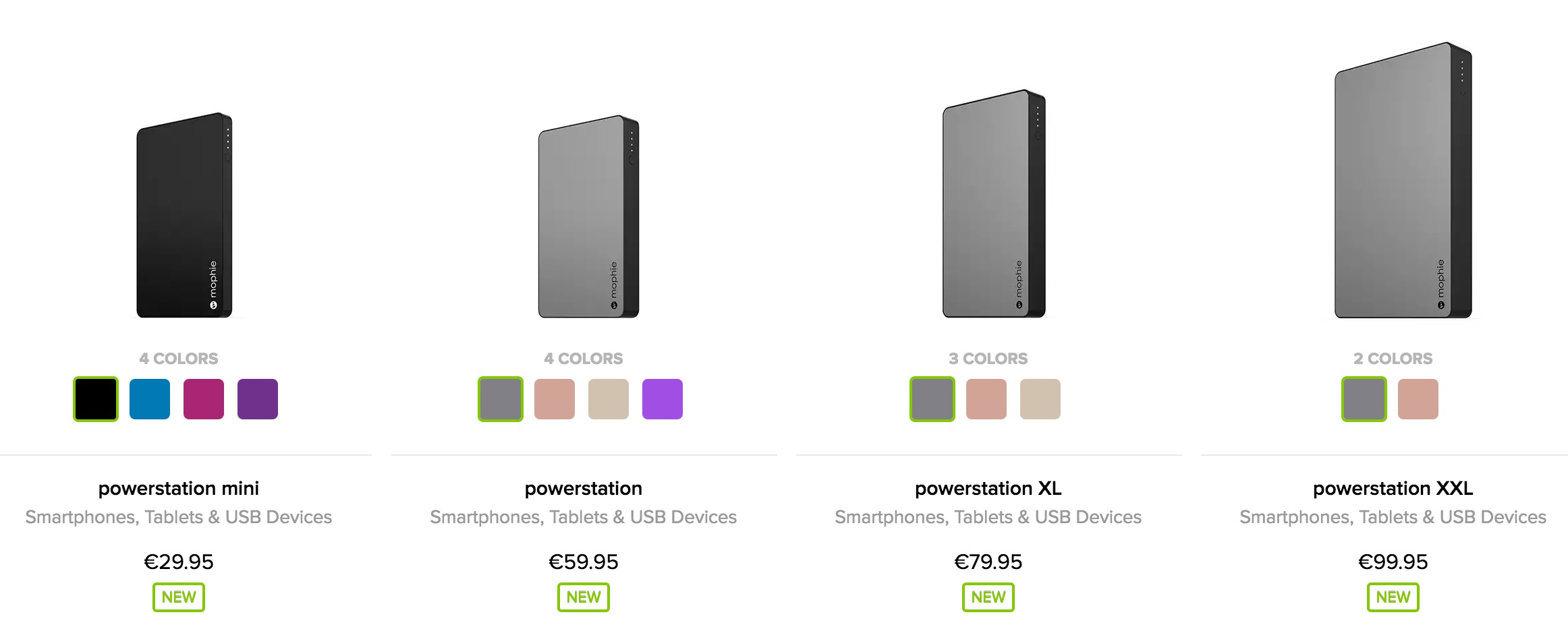Select the bright purple swatch for powerstation
1568x627 pixels.
pos(663,398)
